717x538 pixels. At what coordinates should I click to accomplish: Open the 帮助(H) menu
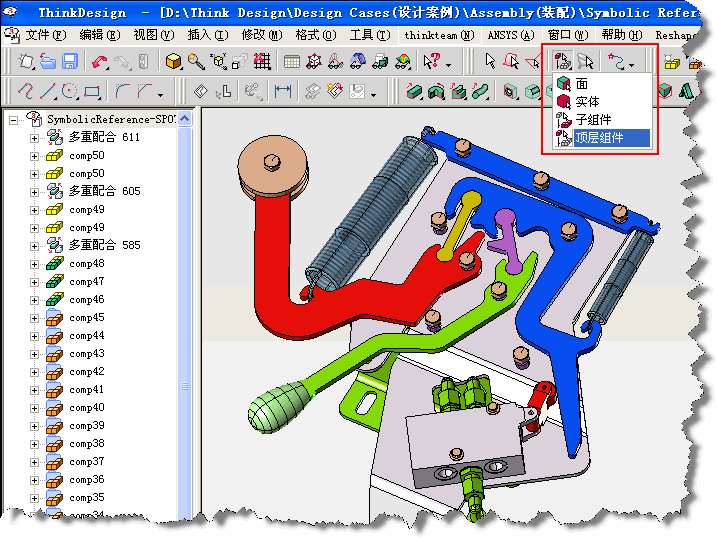pyautogui.click(x=621, y=35)
